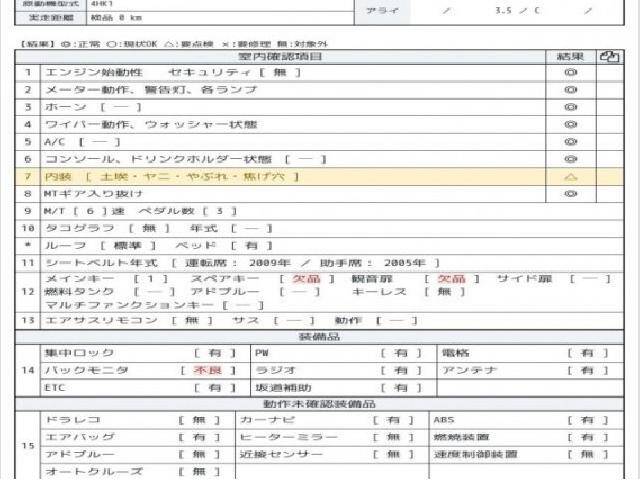Click the 年式 label in row 10
The width and height of the screenshot is (640, 480).
pyautogui.click(x=204, y=229)
